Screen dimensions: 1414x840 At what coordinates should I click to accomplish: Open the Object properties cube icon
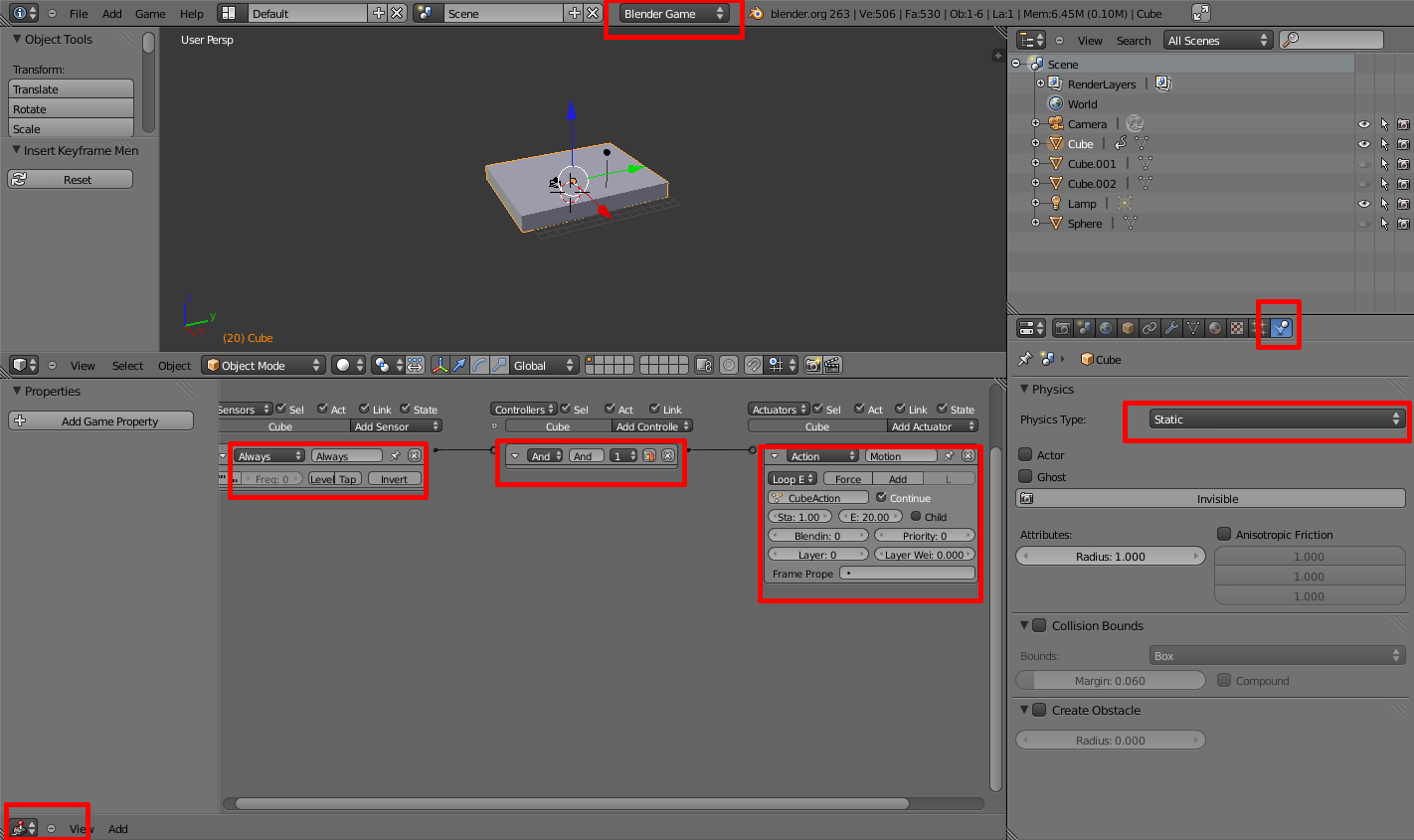1128,328
